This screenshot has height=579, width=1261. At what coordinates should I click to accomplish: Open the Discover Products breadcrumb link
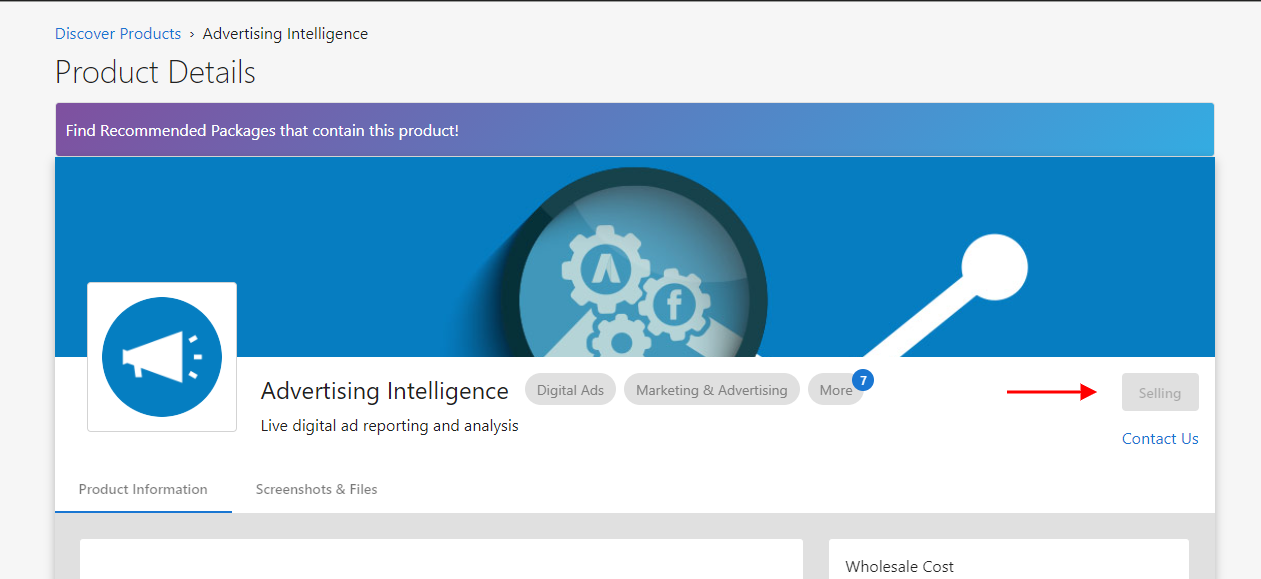point(118,34)
